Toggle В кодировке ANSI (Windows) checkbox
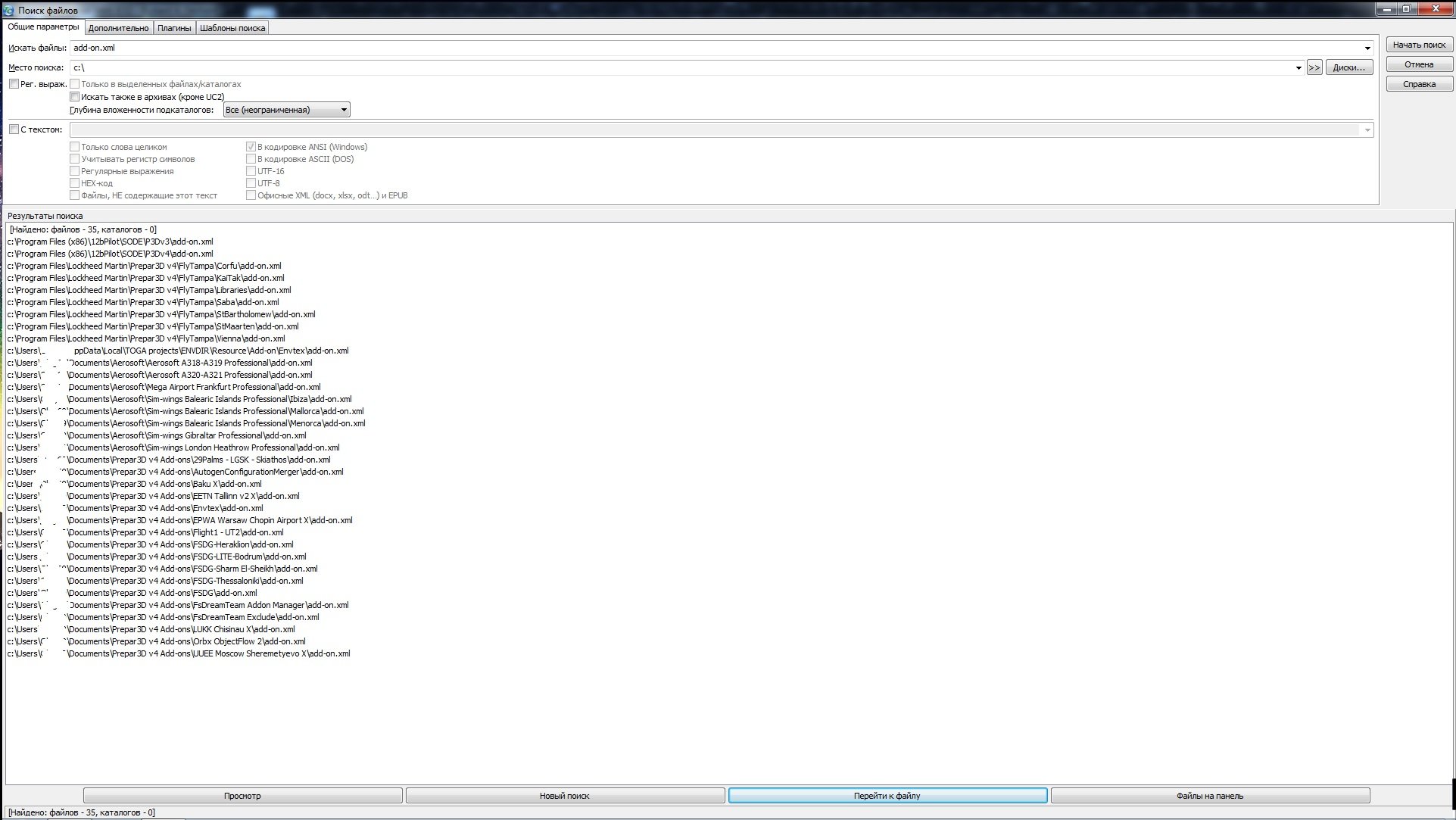The height and width of the screenshot is (820, 1456). 251,147
